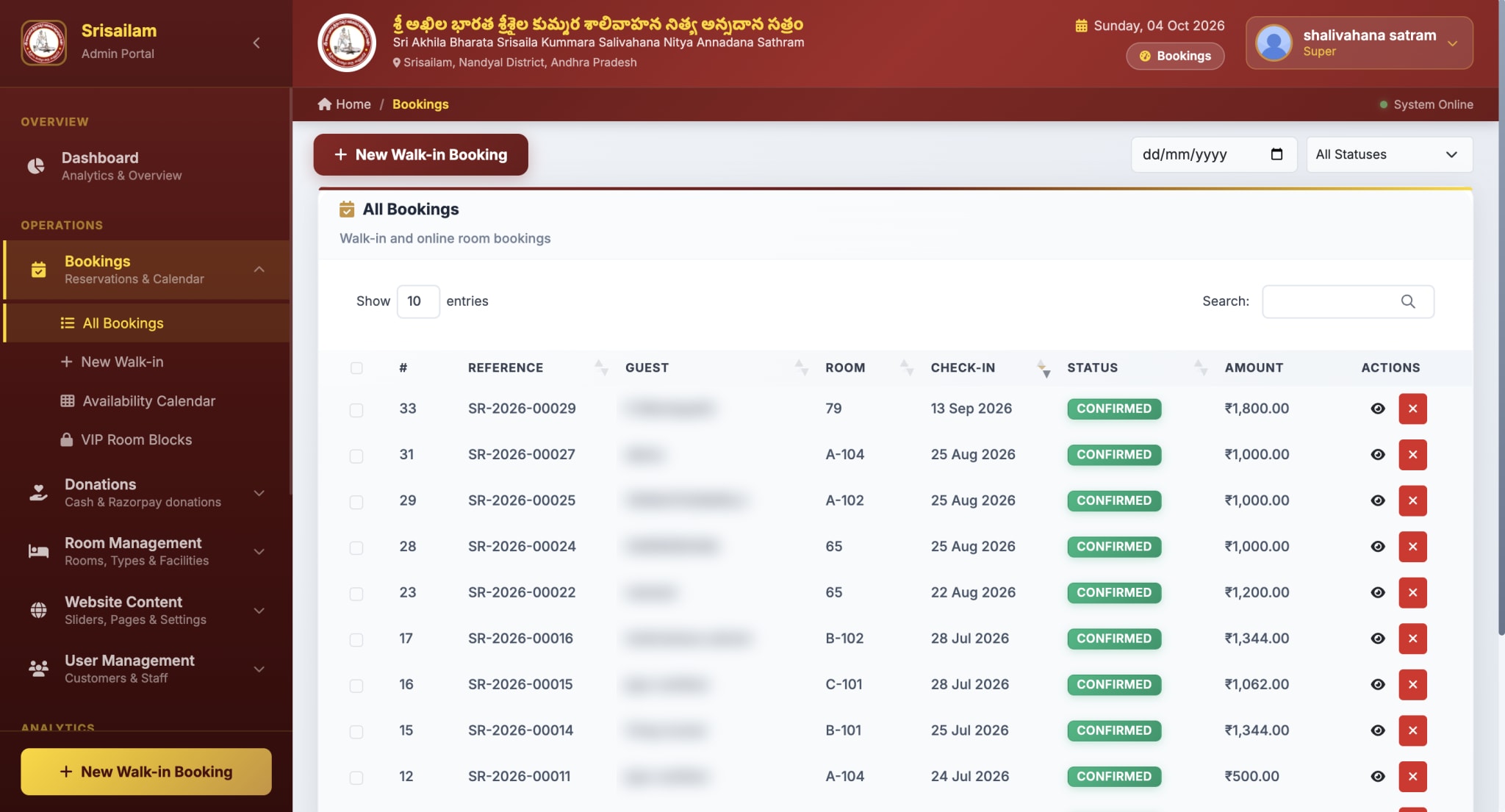The height and width of the screenshot is (812, 1505).
Task: View booking SR-2026-00022 with the eye icon
Action: click(x=1378, y=592)
